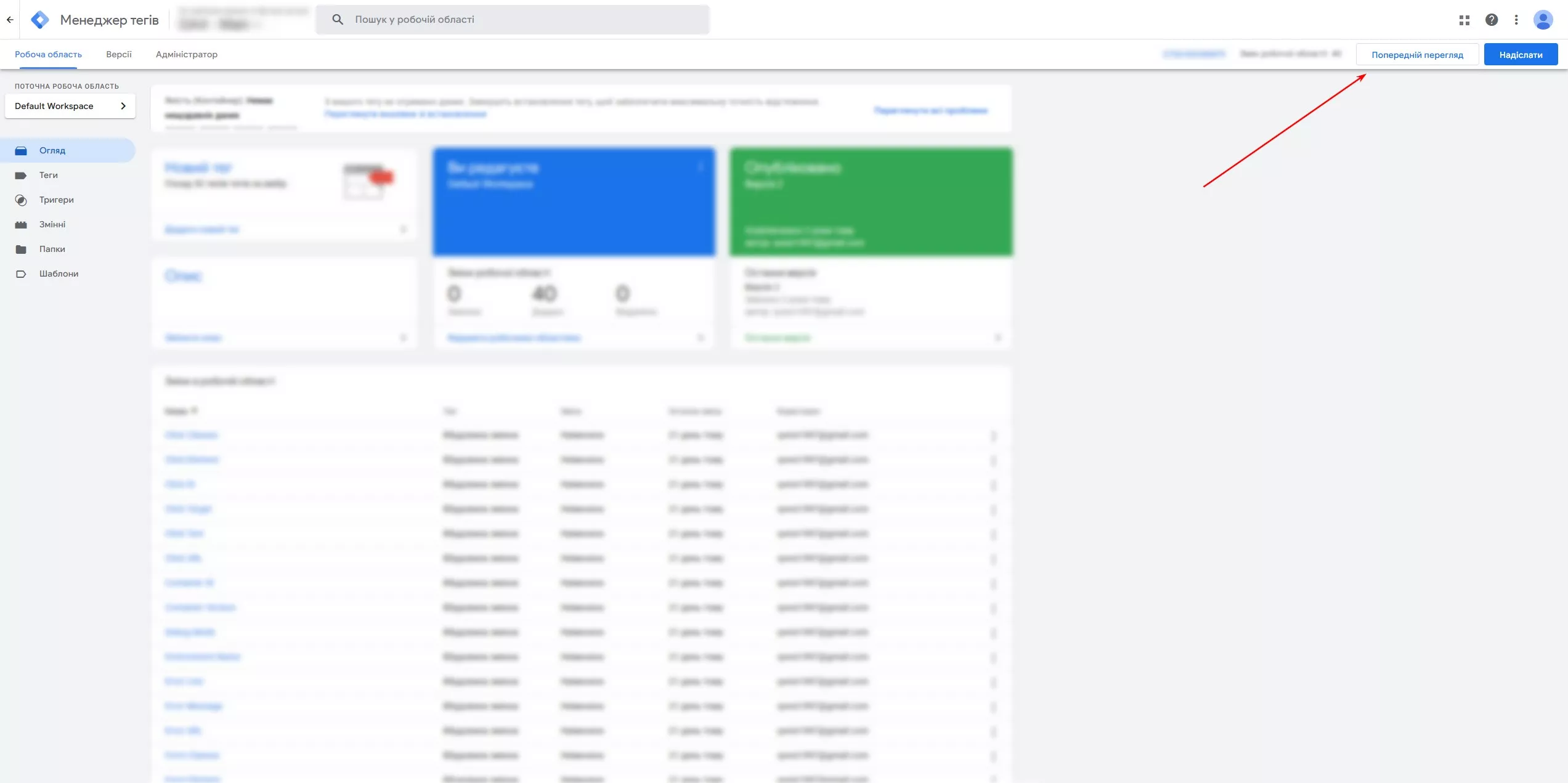This screenshot has height=783, width=1568.
Task: Click the Менеджер тегів title
Action: tap(109, 20)
